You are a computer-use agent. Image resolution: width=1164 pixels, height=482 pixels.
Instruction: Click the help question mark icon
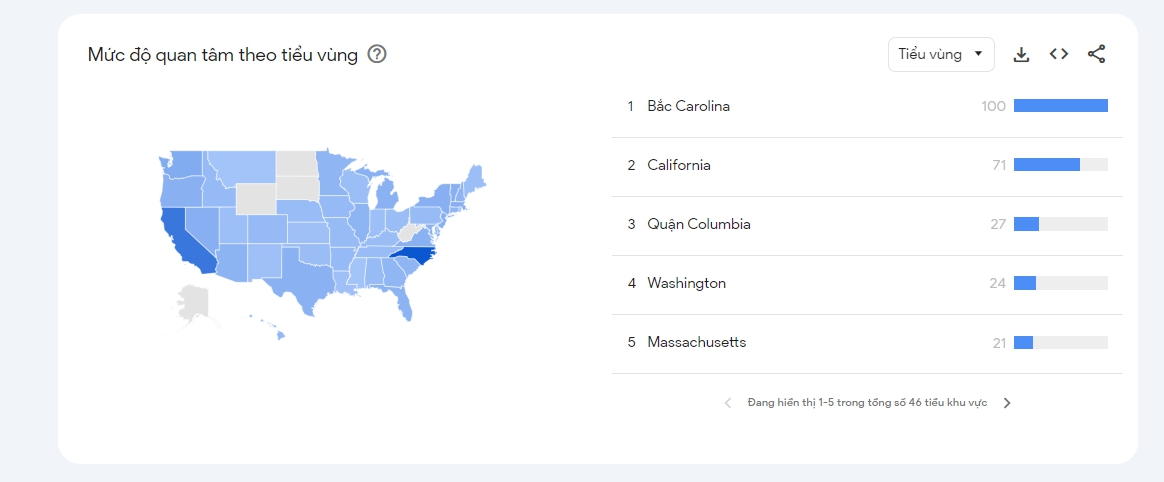[x=377, y=54]
